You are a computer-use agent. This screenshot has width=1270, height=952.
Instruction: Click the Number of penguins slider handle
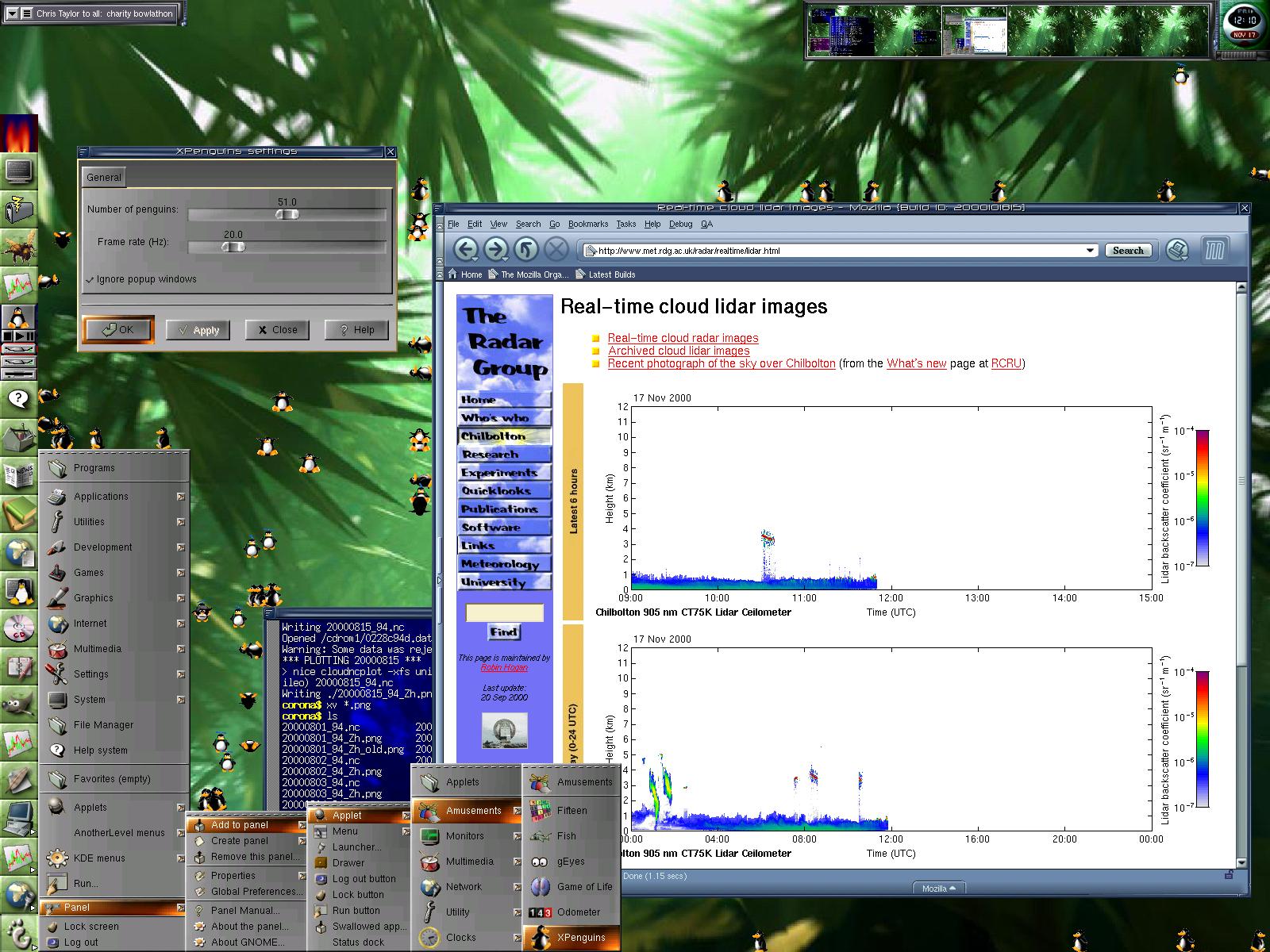click(x=287, y=214)
